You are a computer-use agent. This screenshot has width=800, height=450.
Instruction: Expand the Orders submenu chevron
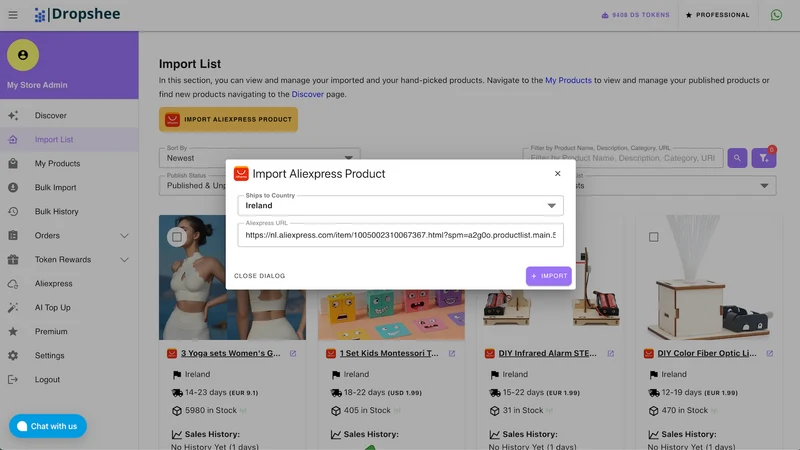pyautogui.click(x=124, y=236)
